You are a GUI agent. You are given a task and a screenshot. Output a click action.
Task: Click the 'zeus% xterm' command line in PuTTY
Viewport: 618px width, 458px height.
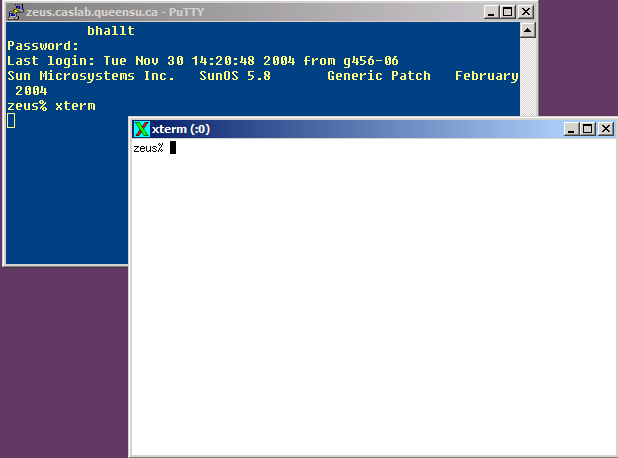(x=51, y=106)
